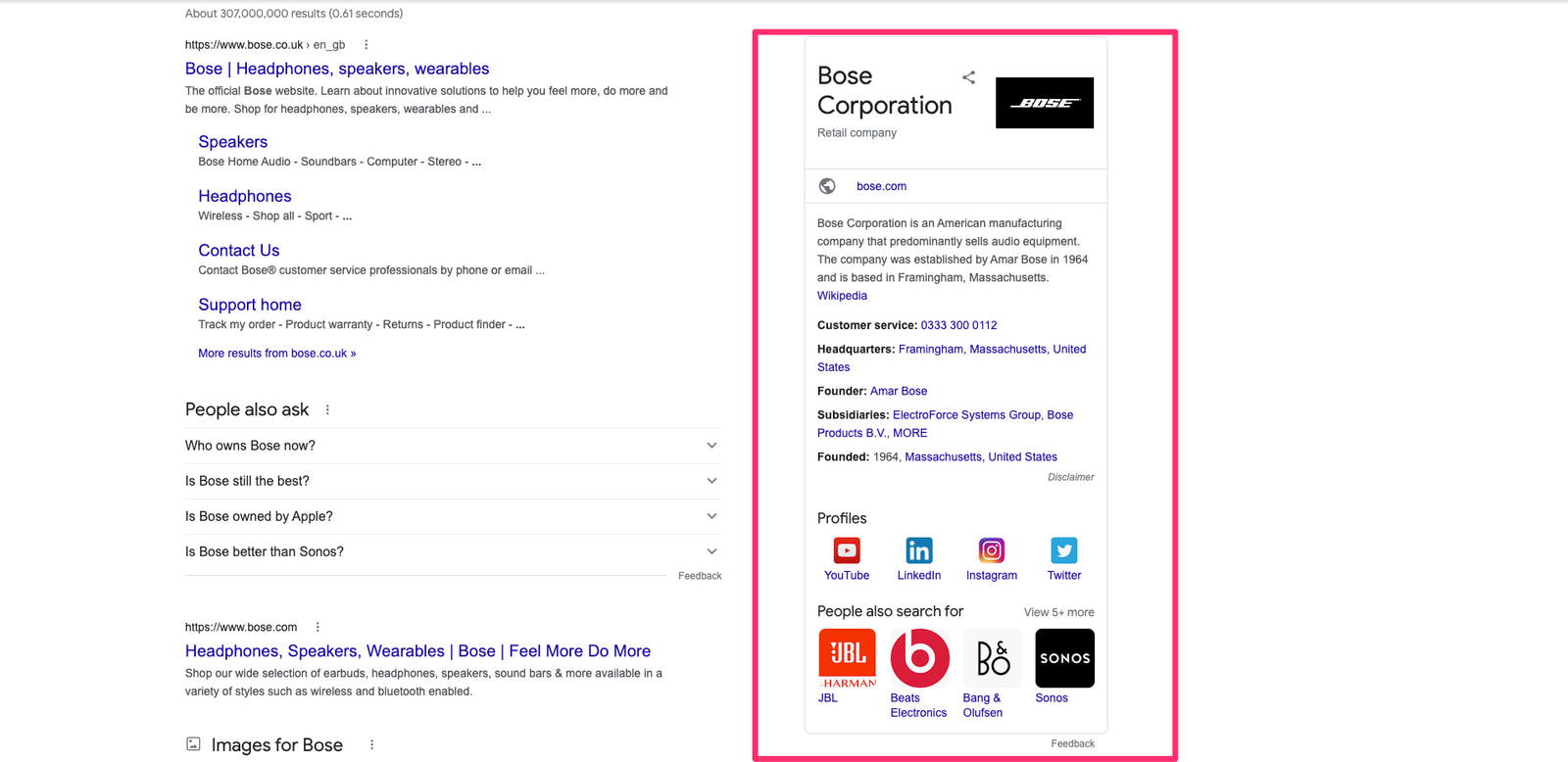Click the Disclaimer link
The height and width of the screenshot is (762, 1568).
click(1071, 477)
